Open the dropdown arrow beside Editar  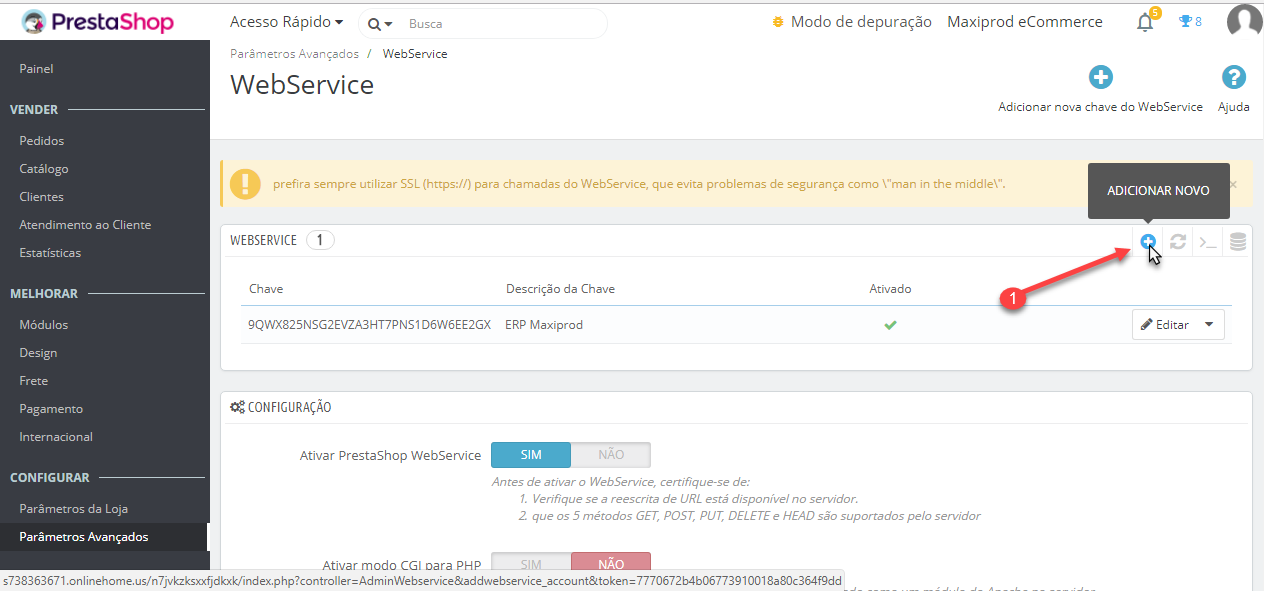(x=1210, y=325)
